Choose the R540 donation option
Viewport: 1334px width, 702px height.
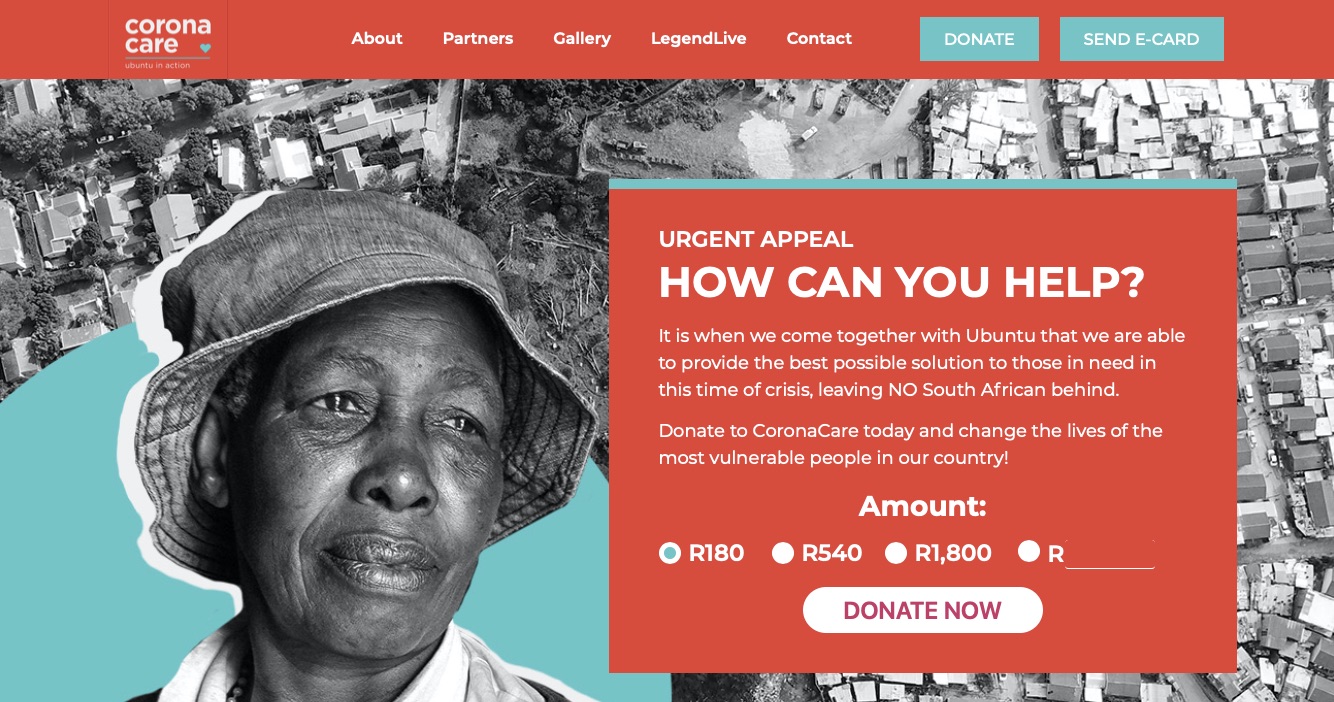click(783, 553)
